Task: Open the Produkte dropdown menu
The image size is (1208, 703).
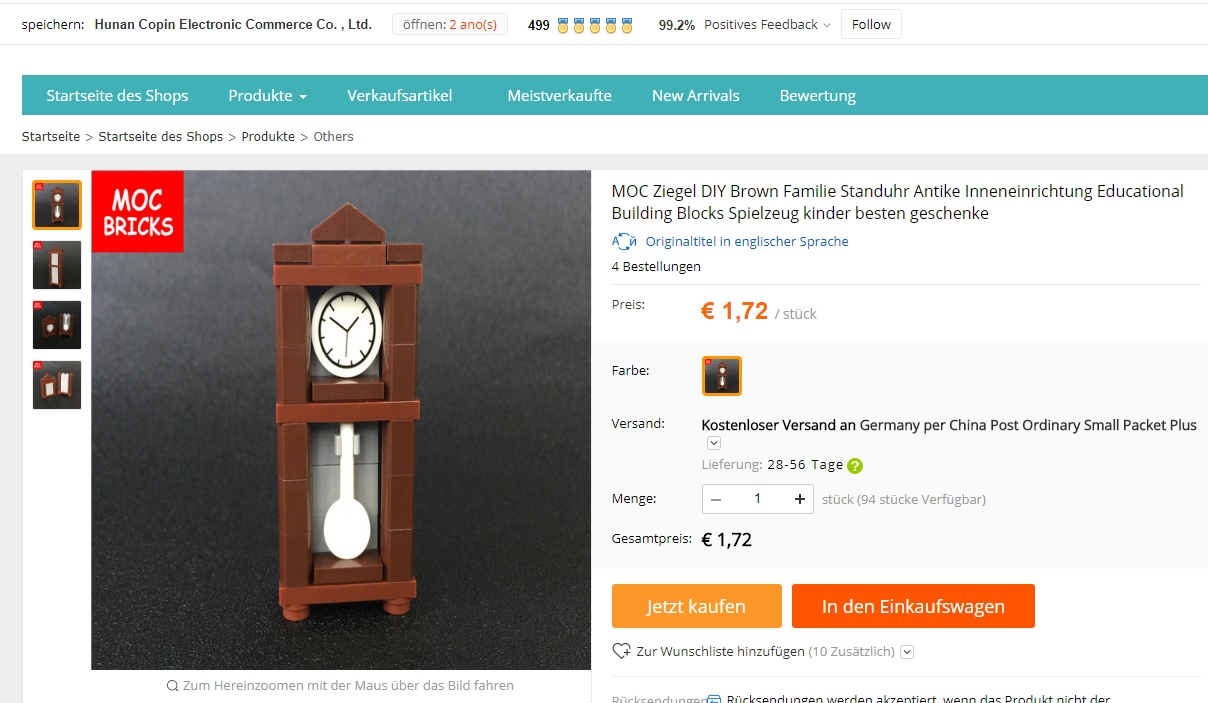Action: (267, 96)
